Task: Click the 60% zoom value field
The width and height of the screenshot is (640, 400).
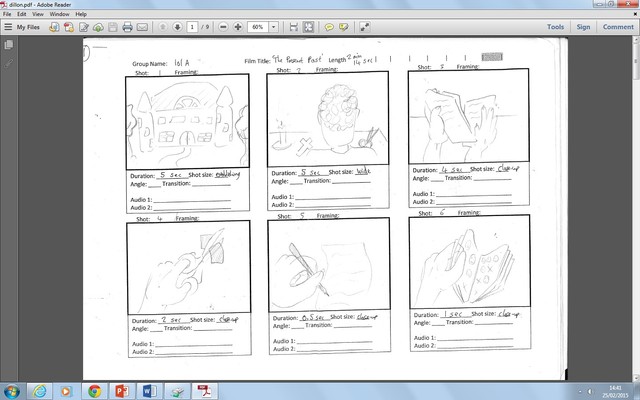Action: pos(258,27)
